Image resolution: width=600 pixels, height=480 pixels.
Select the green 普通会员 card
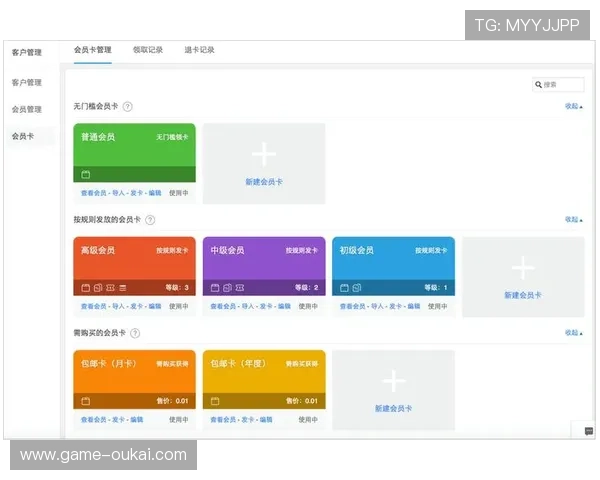point(134,153)
